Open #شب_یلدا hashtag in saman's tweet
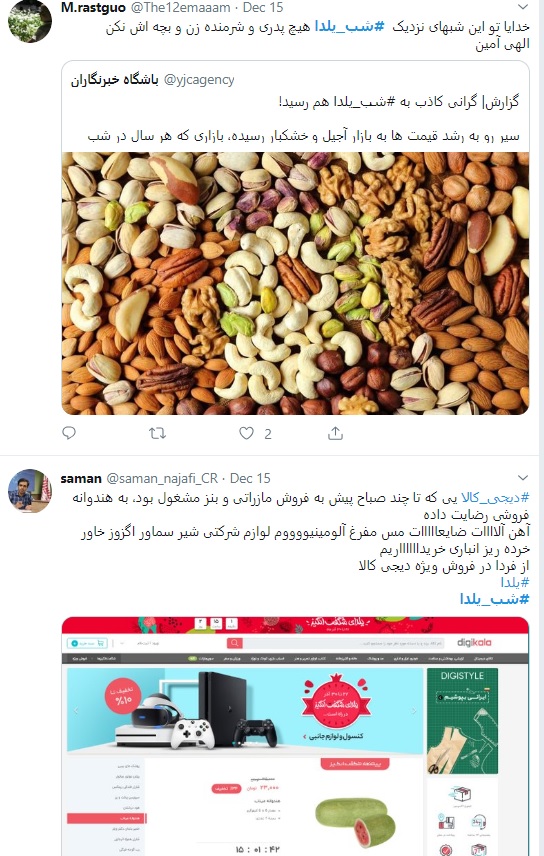 pyautogui.click(x=495, y=599)
